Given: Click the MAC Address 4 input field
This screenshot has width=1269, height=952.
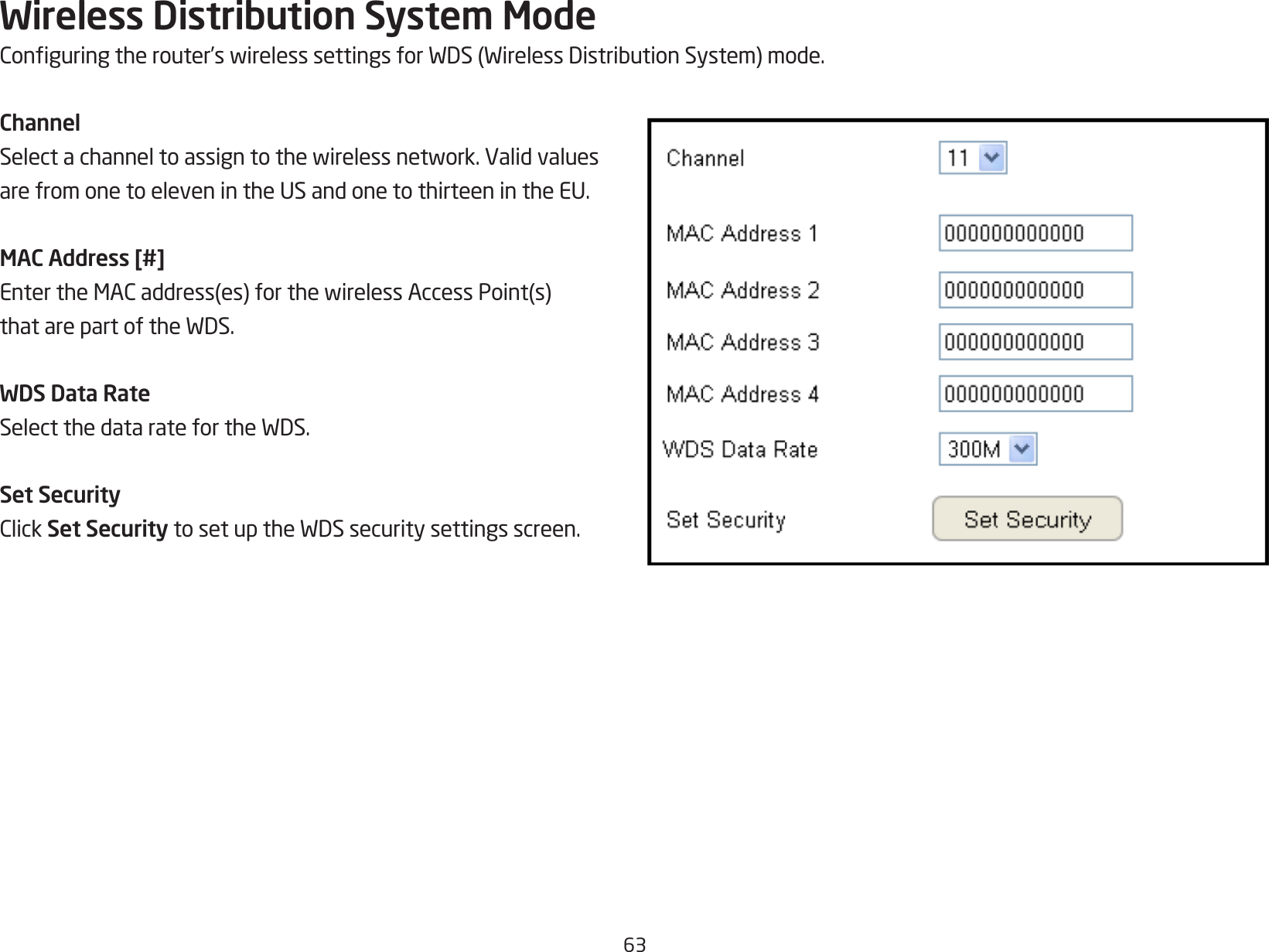Looking at the screenshot, I should click(x=1035, y=394).
